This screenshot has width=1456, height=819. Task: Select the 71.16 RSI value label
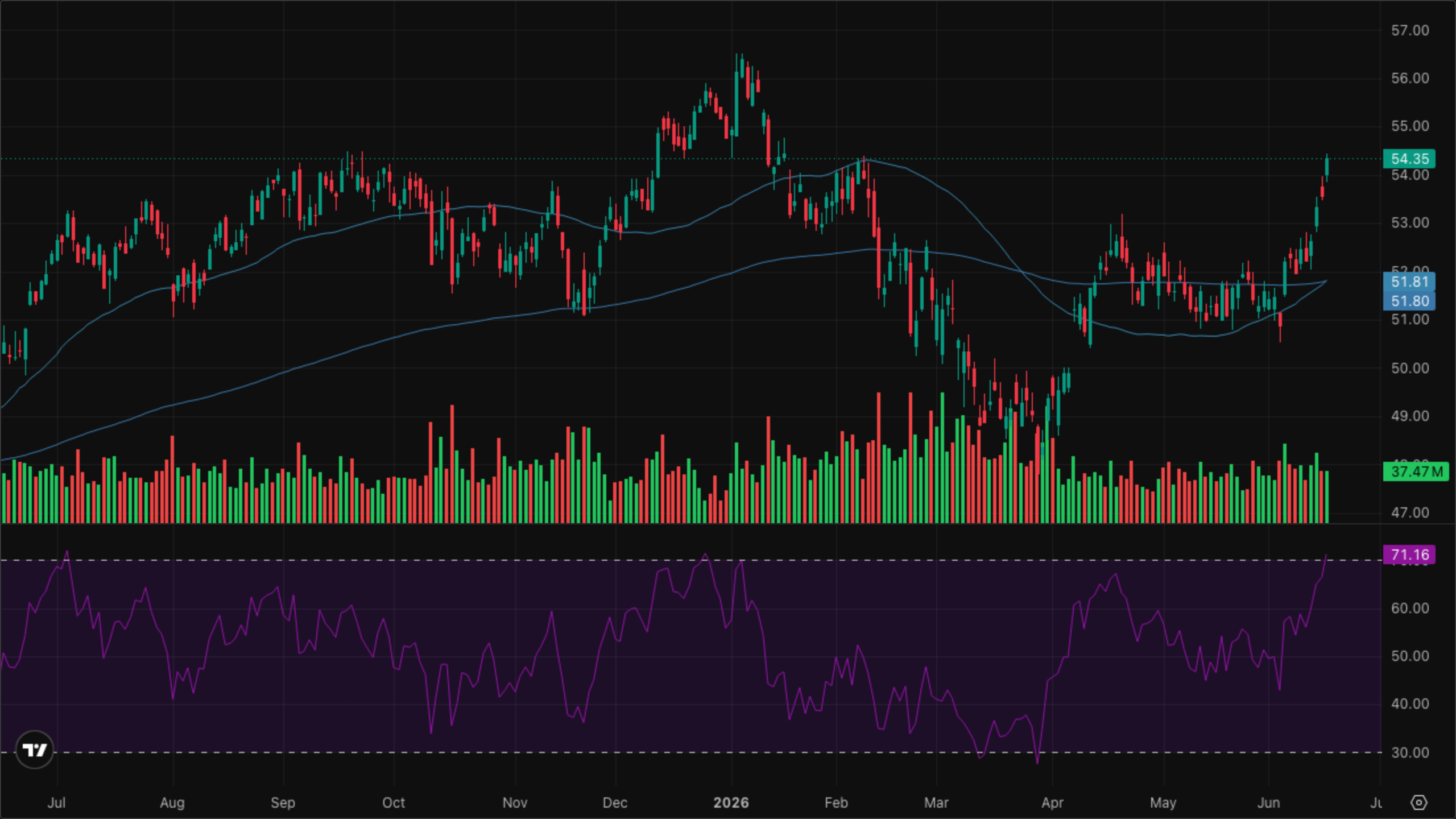point(1409,555)
